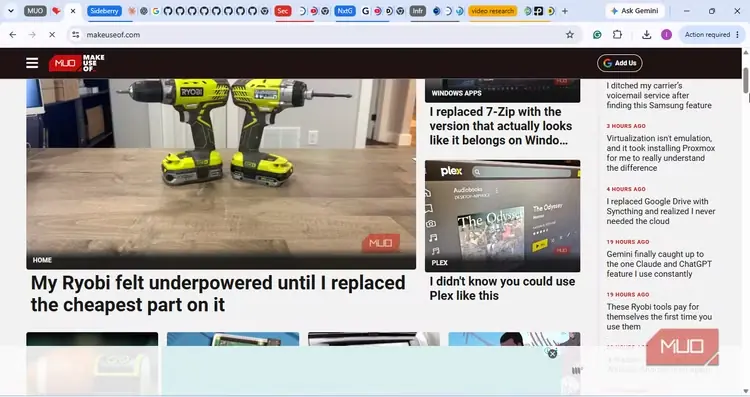Open a new tab
This screenshot has height=397, width=750.
[x=565, y=11]
